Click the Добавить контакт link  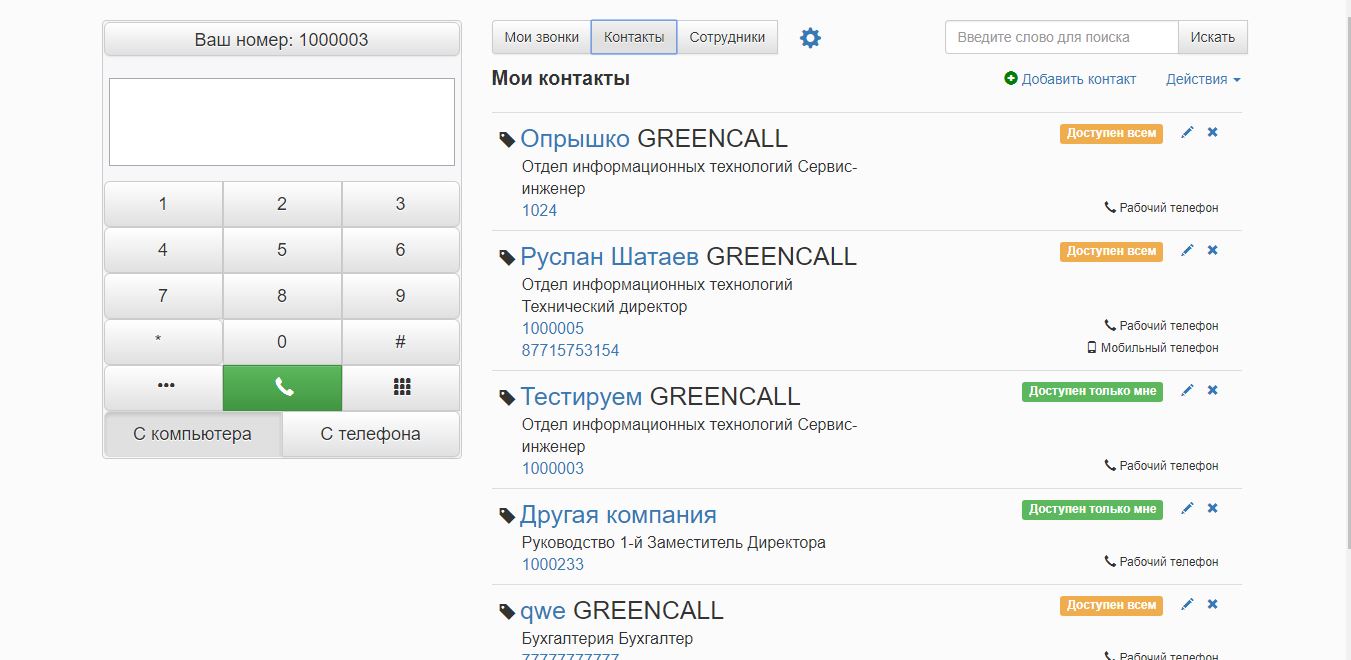(x=1070, y=79)
